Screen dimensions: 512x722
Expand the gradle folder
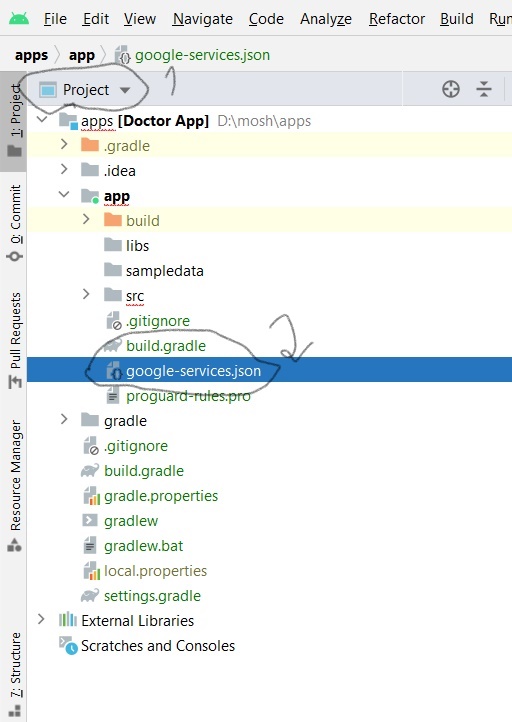(x=64, y=419)
